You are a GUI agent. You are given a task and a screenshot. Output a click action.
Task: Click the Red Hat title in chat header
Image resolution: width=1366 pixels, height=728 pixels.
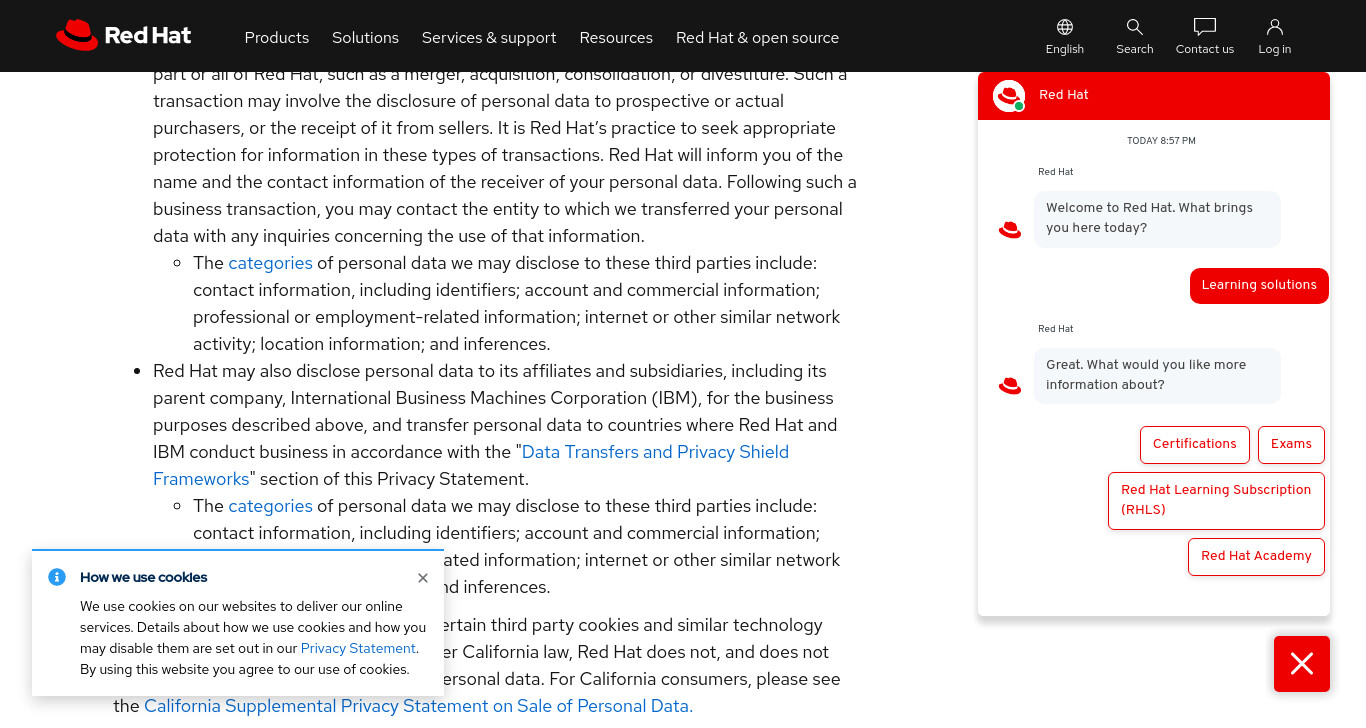(x=1063, y=95)
